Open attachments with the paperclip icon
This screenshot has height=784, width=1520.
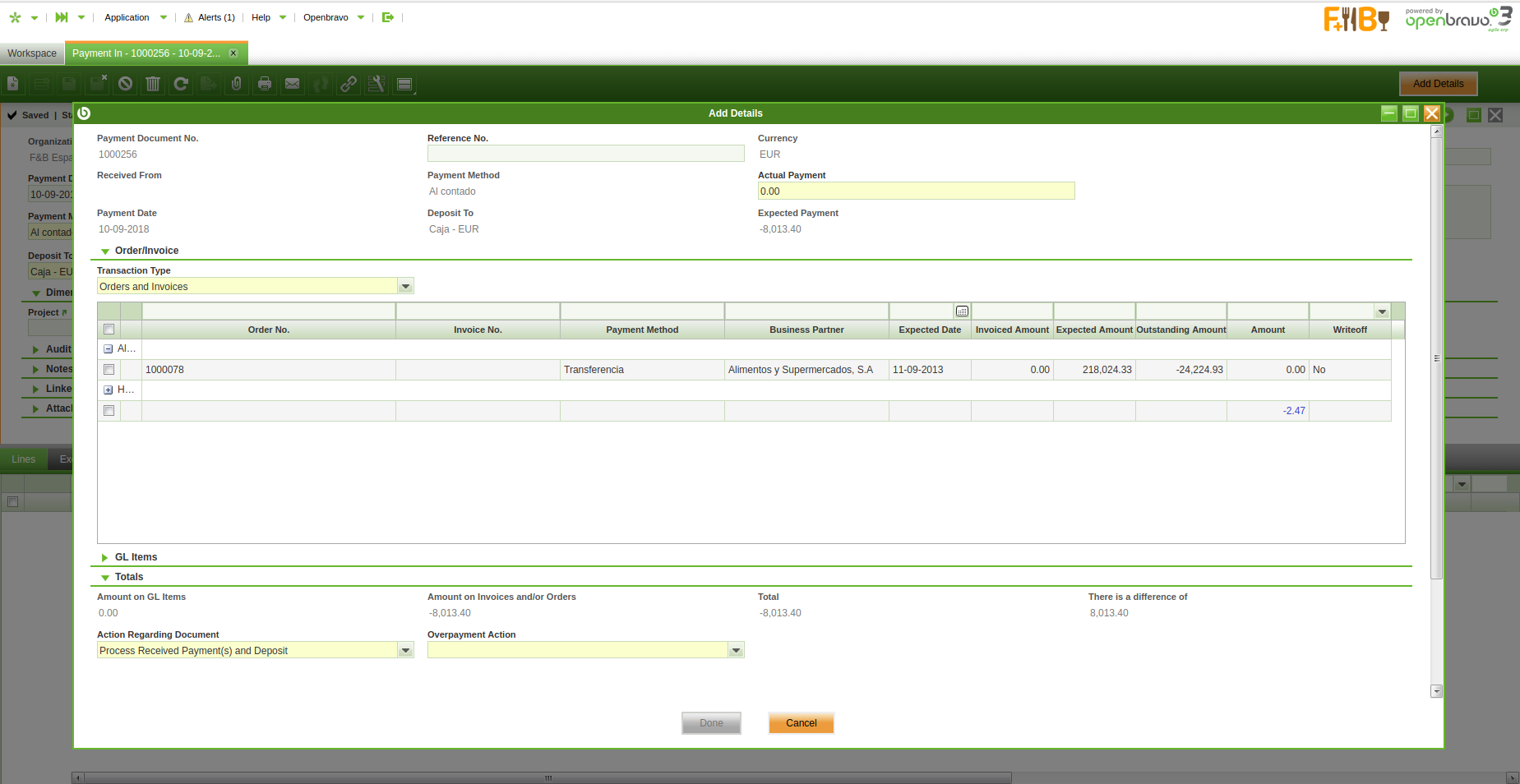237,84
